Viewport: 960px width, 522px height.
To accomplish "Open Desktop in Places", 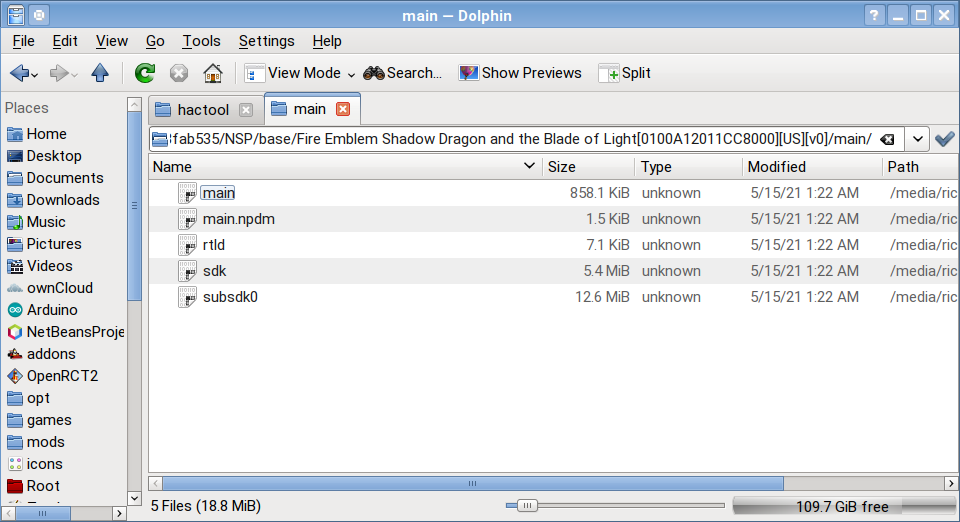I will 43,155.
